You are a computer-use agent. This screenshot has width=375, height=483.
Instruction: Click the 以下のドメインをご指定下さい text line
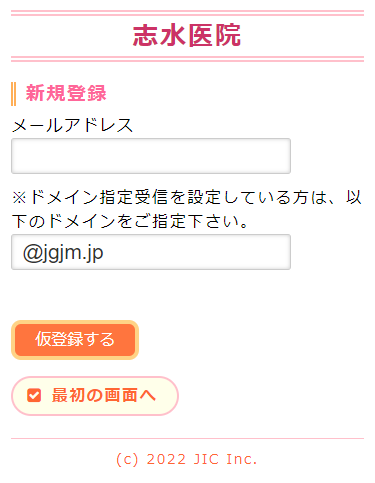point(130,221)
